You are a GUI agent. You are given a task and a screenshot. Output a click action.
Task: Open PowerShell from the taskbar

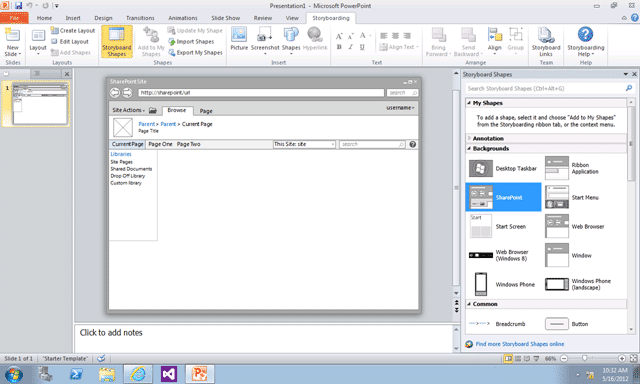click(x=76, y=374)
